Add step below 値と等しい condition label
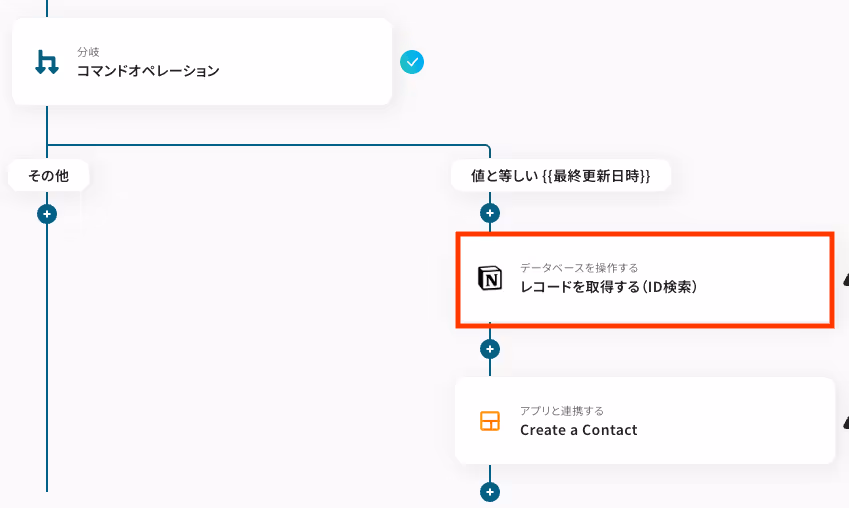 (490, 213)
